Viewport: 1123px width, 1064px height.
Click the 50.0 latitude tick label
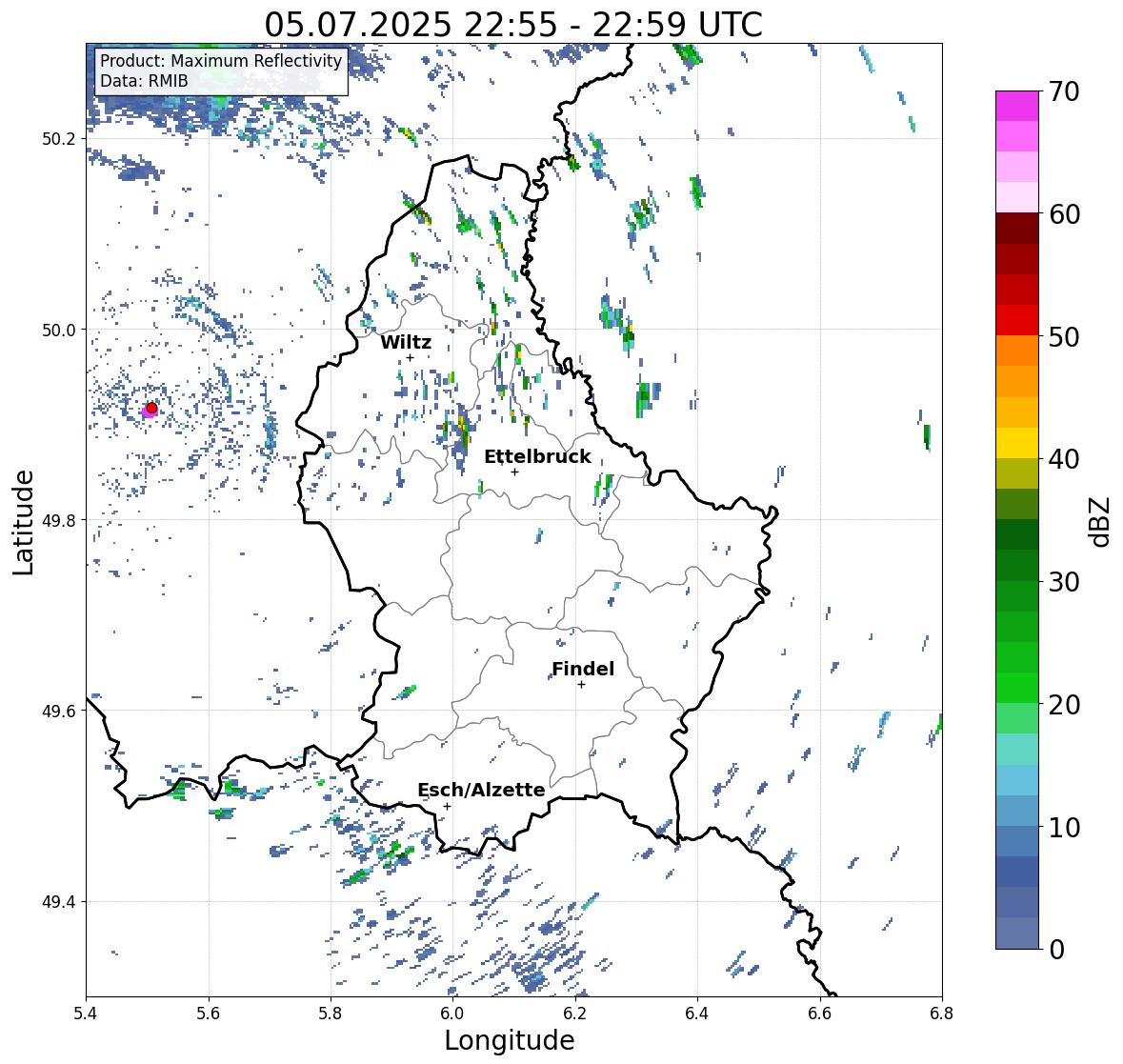tap(59, 331)
